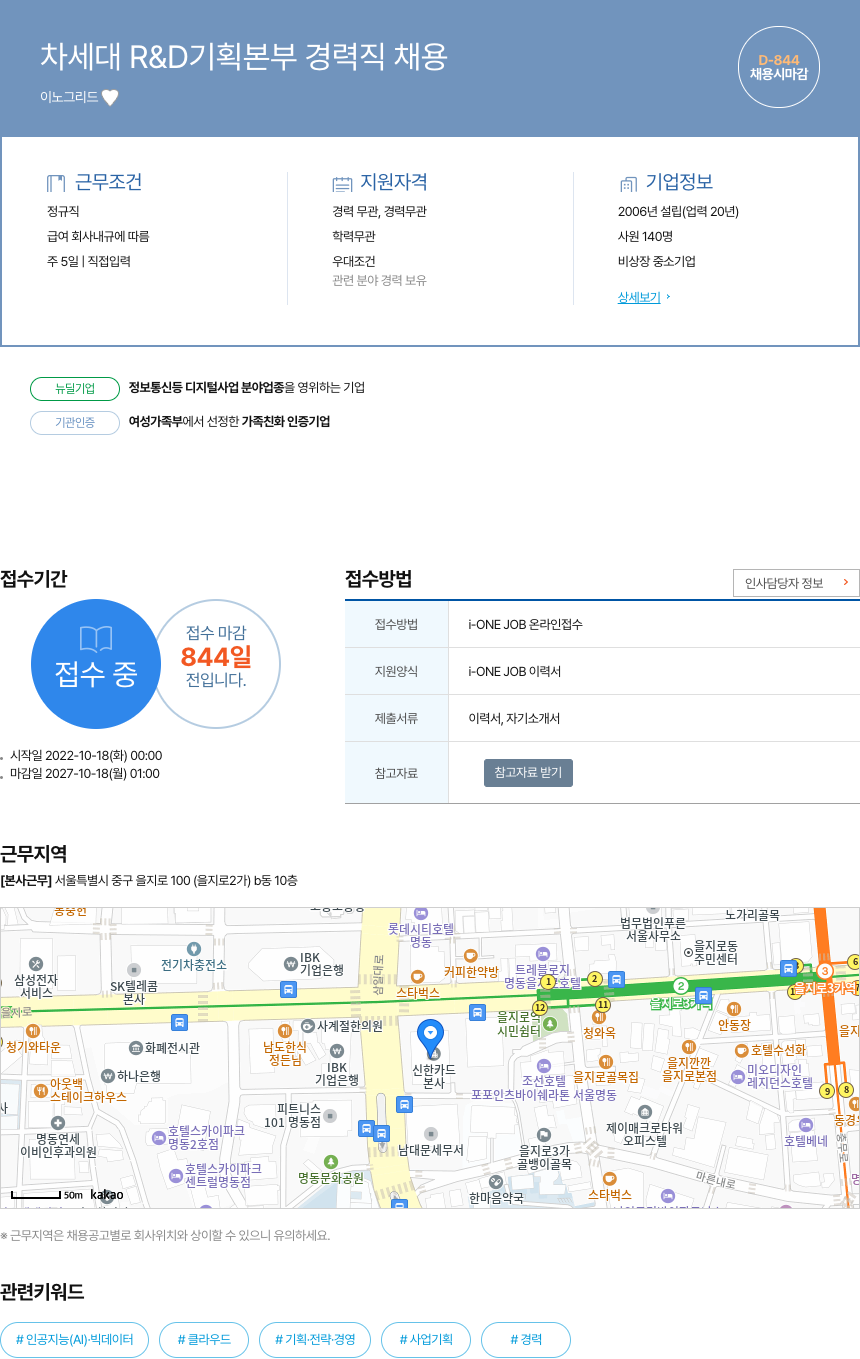Image resolution: width=860 pixels, height=1359 pixels.
Task: Click the job title 차세대 R&D기획본부 경력직 채용
Action: (244, 57)
